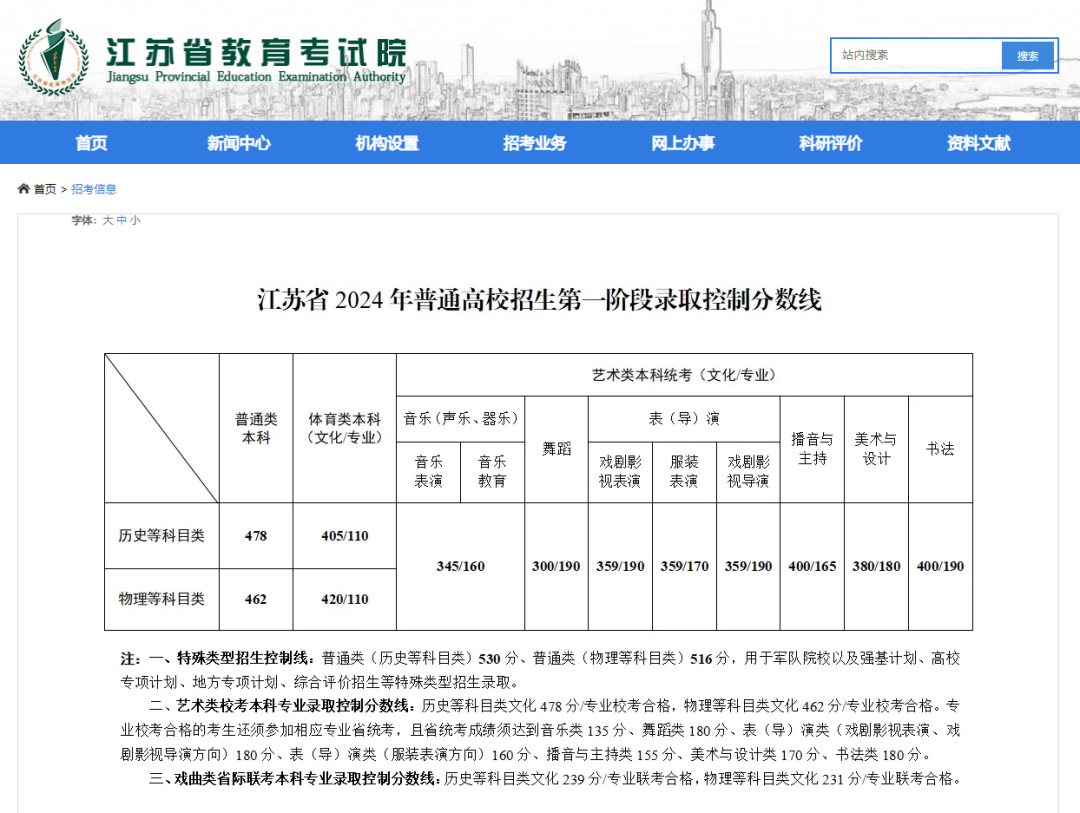Click the 历史等科目类 row header cell

coord(162,536)
